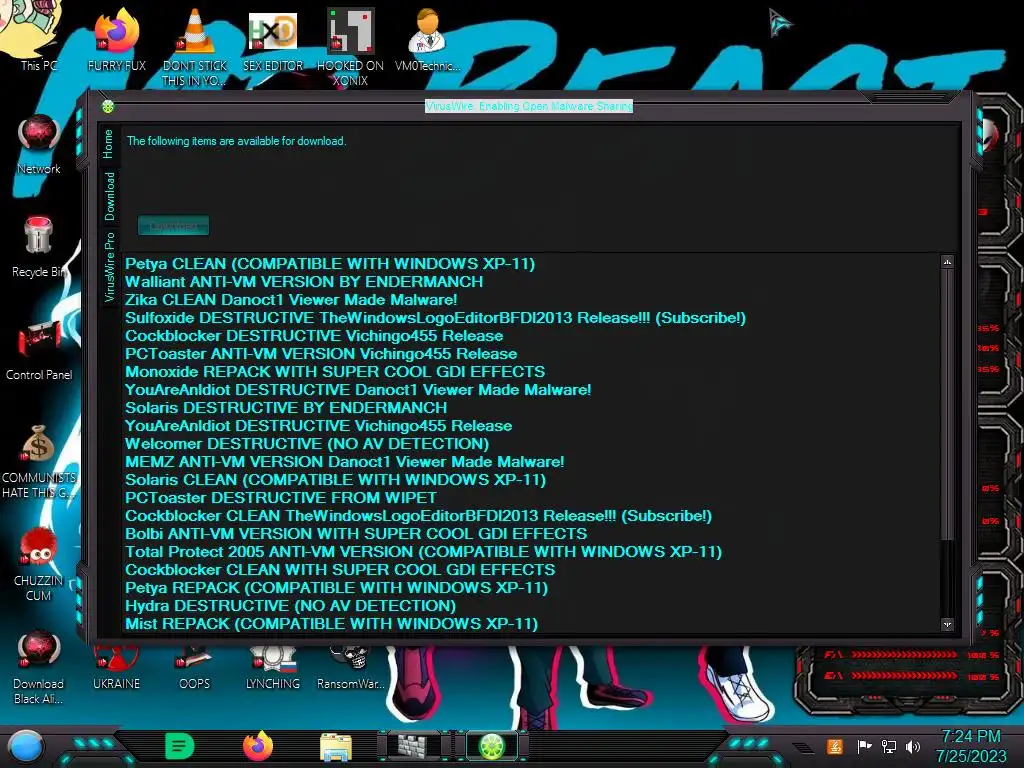Select "Petya REPACK (COMPATIBLE WITH WINDOWS XP-11)"
The width and height of the screenshot is (1024, 768).
[336, 588]
